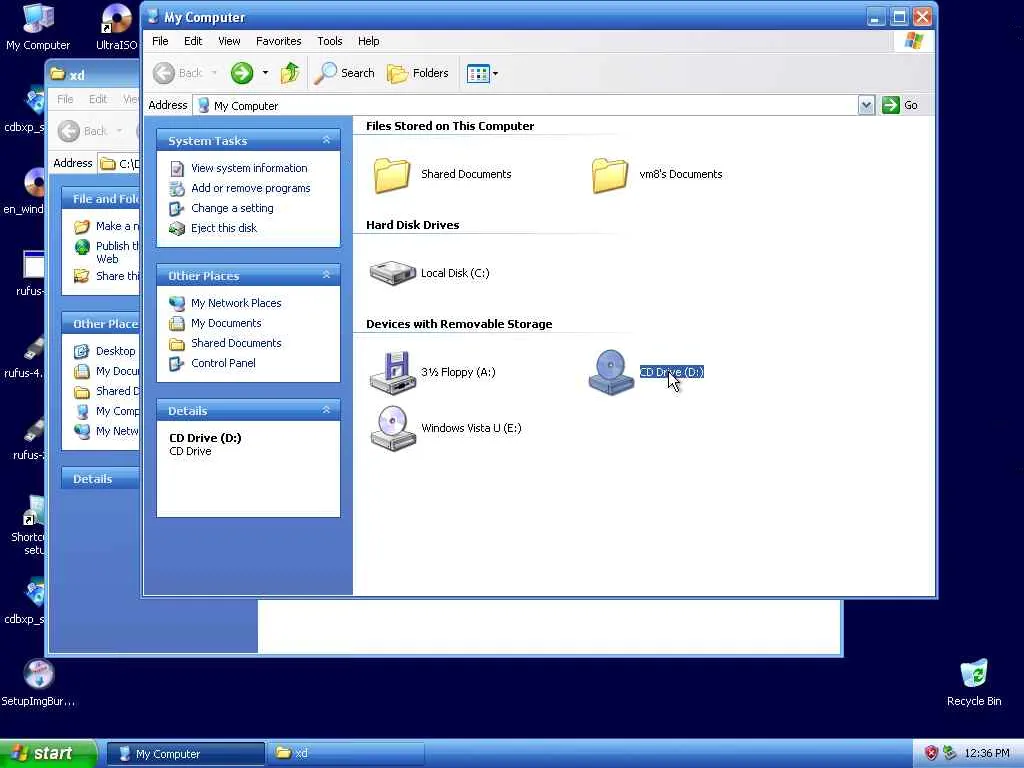Viewport: 1024px width, 768px height.
Task: Click the en_wind disc image desktop icon
Action: pos(25,191)
